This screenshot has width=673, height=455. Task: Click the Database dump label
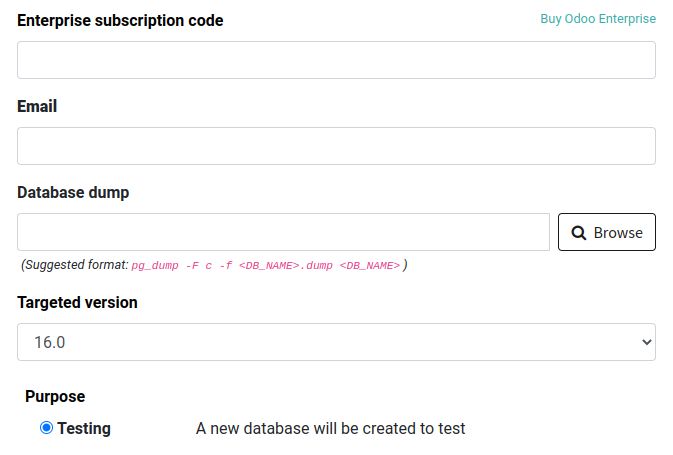pos(73,193)
